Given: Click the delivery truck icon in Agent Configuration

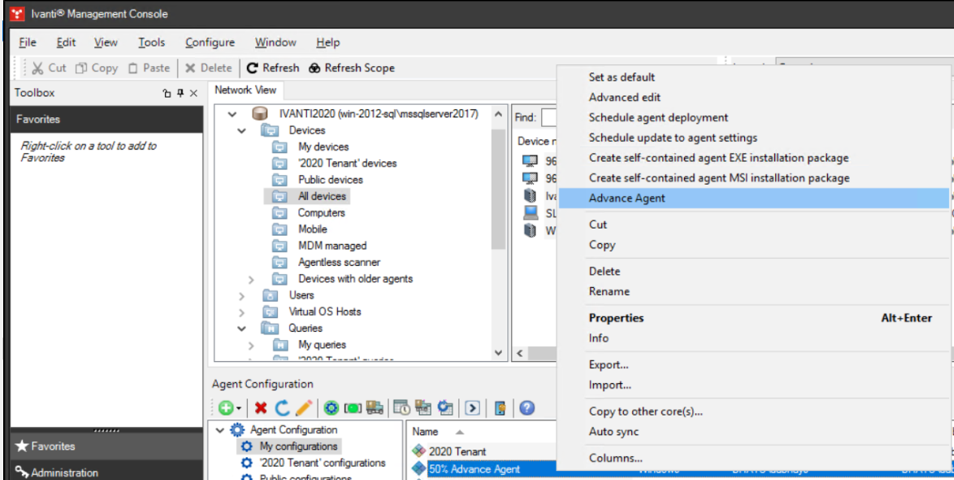Looking at the screenshot, I should [375, 408].
